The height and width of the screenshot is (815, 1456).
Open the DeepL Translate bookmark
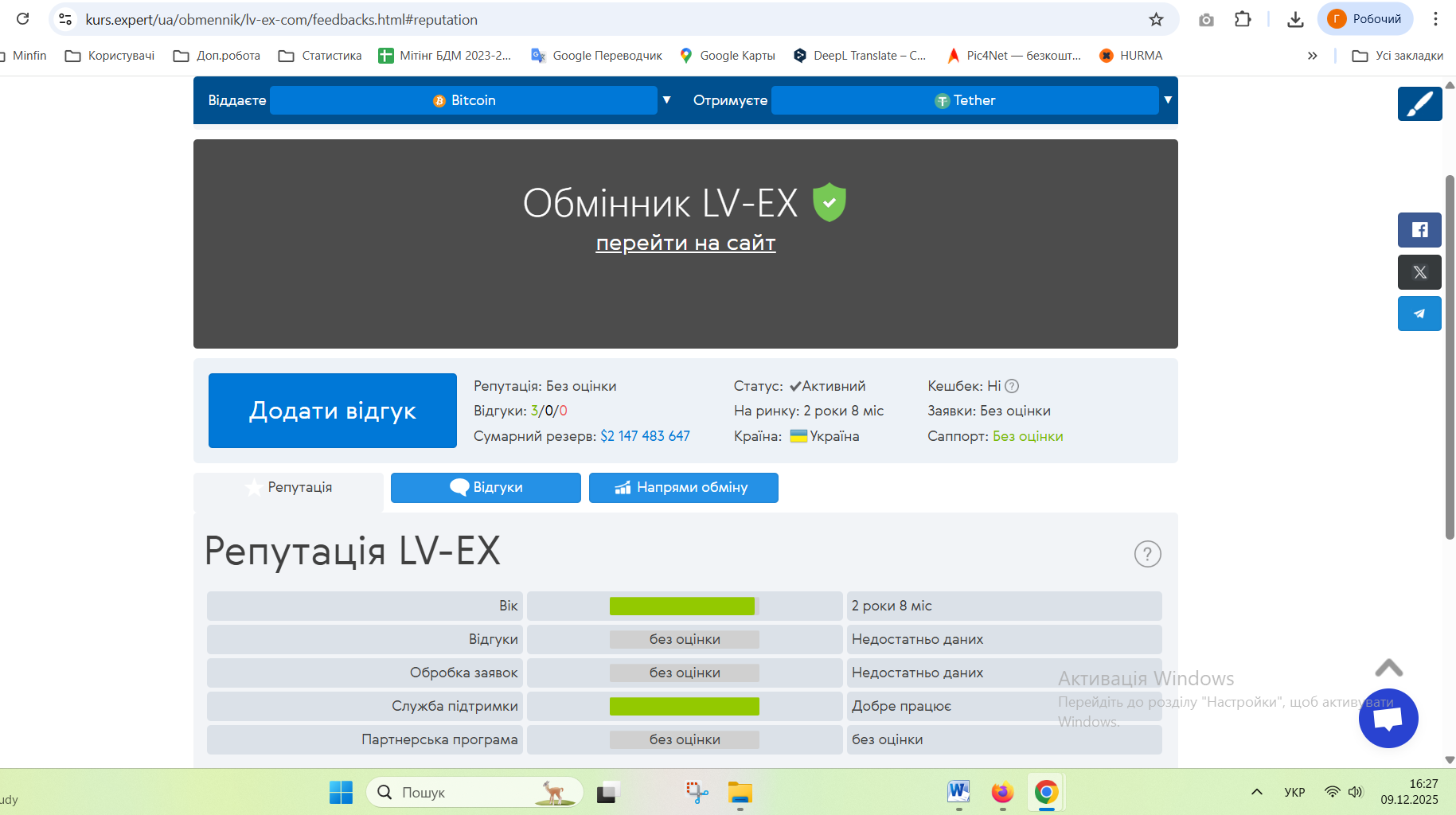click(x=860, y=56)
